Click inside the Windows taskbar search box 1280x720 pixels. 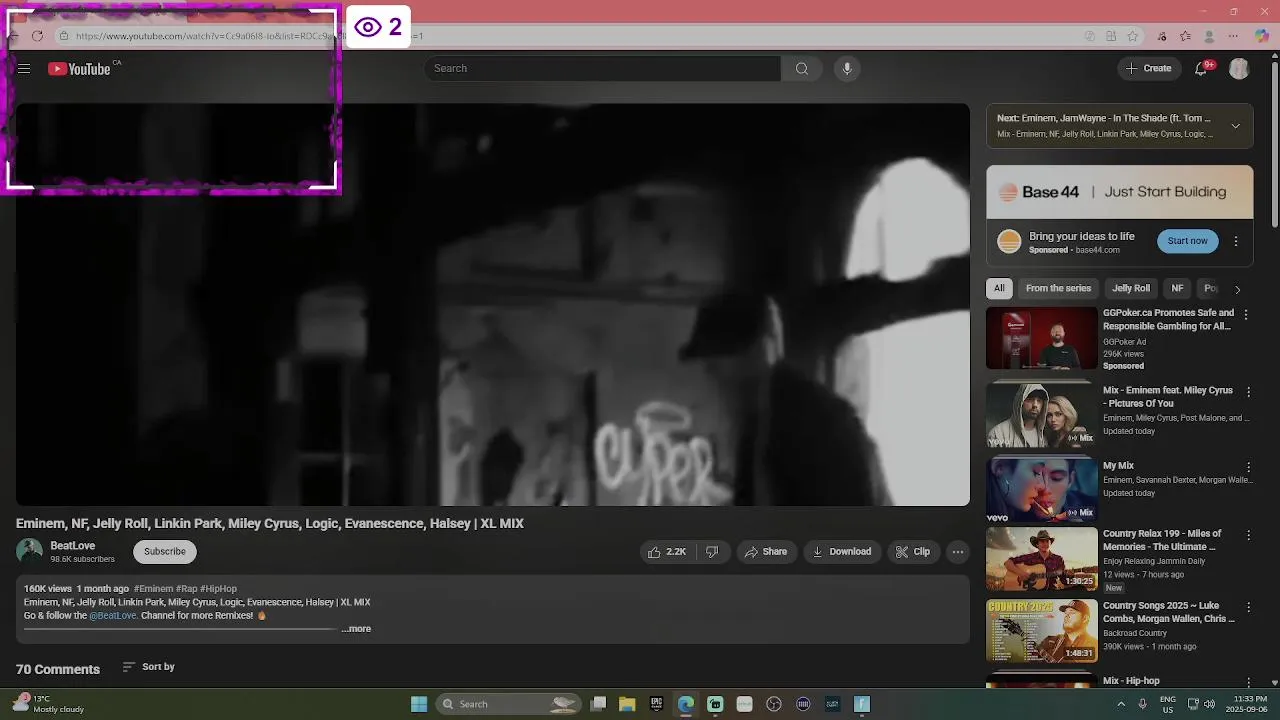tap(507, 704)
